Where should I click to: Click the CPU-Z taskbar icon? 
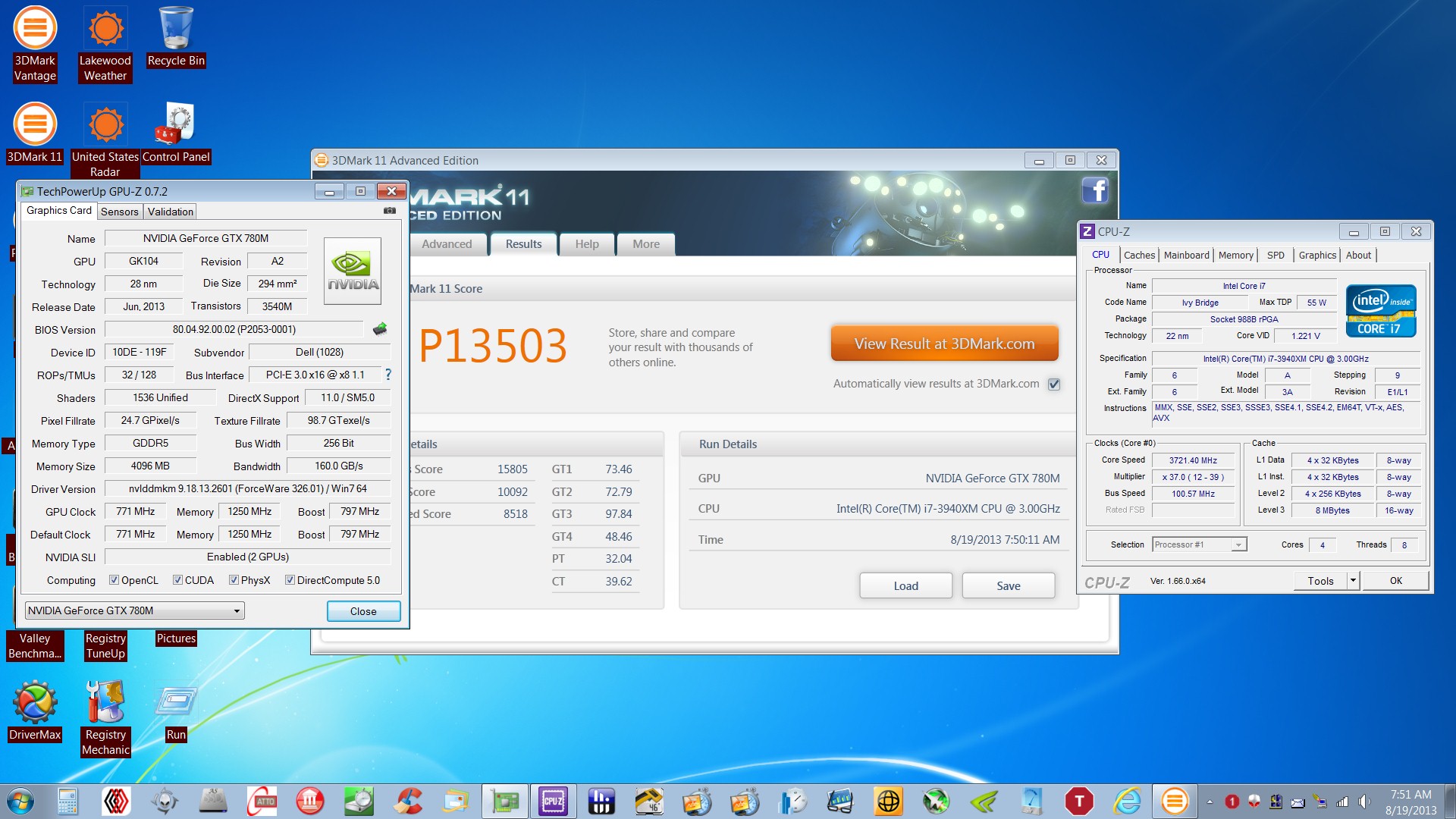[553, 801]
